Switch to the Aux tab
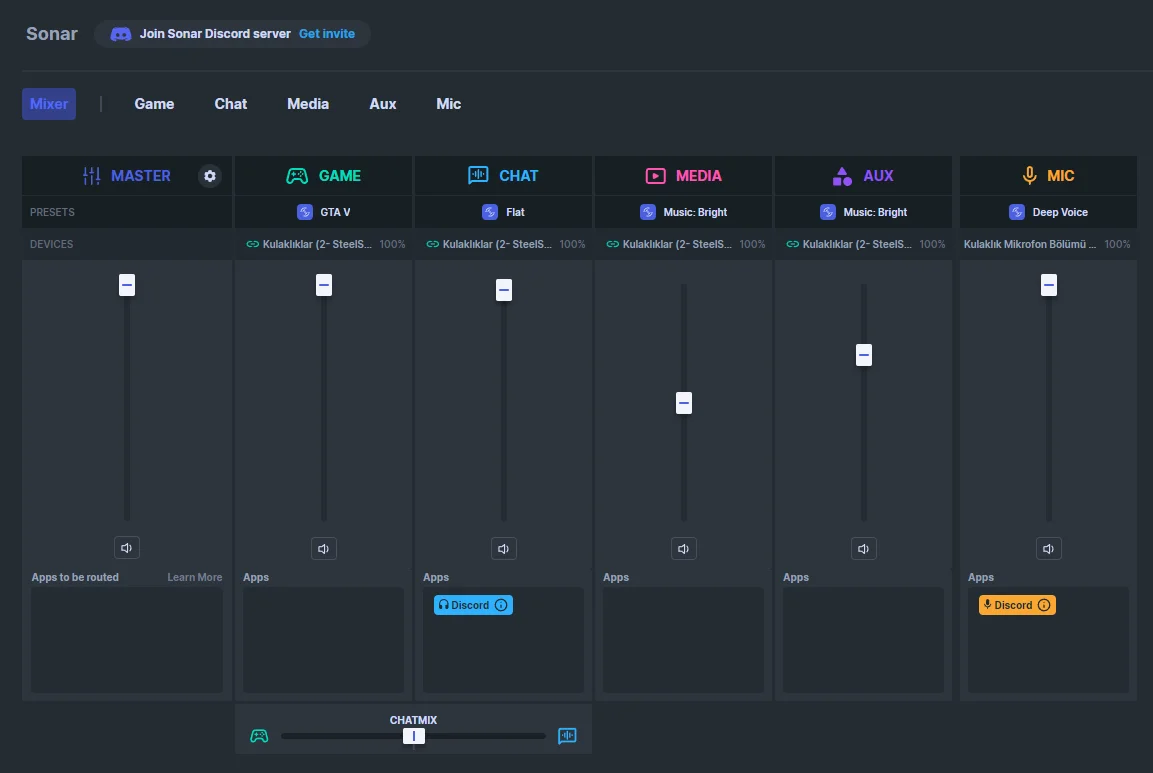1153x773 pixels. point(383,104)
